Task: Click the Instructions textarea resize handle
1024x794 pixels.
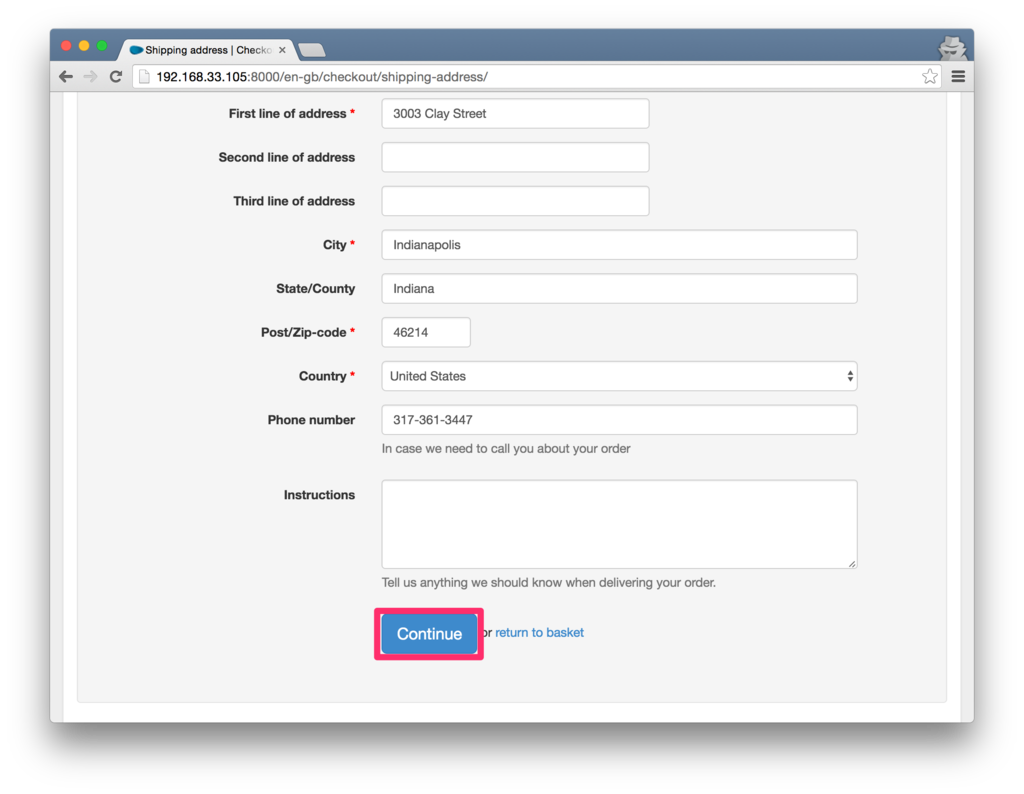Action: point(852,564)
